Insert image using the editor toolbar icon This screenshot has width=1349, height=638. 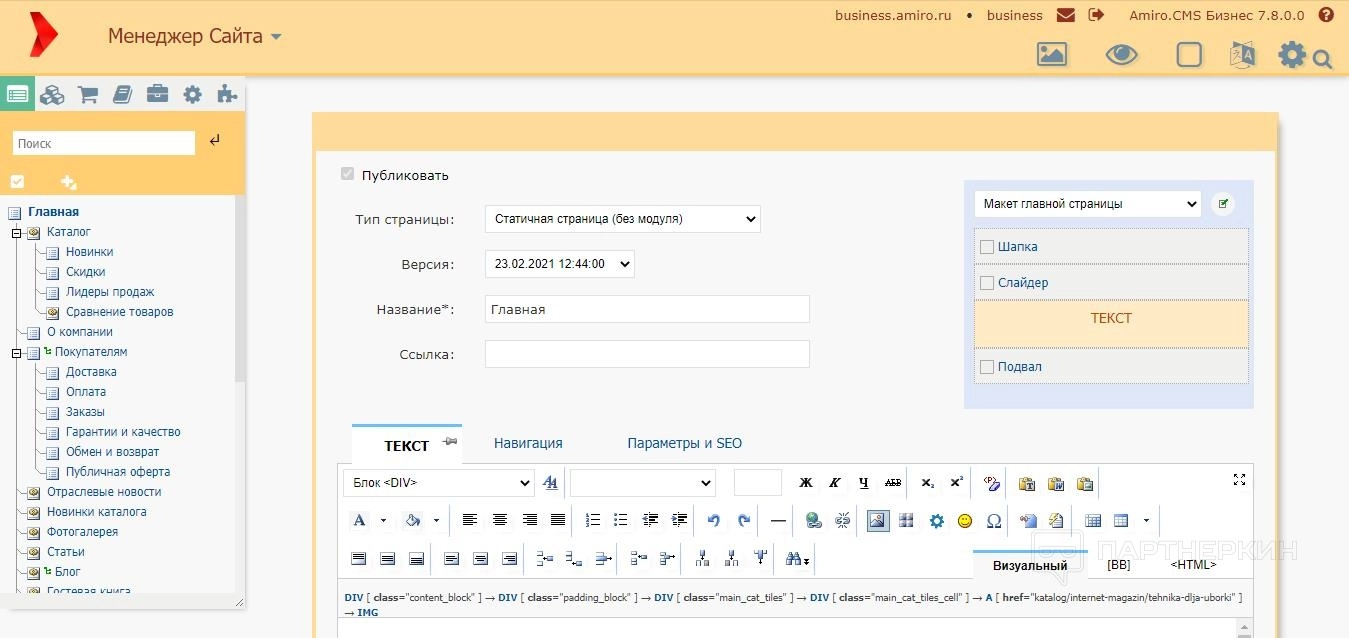(877, 521)
